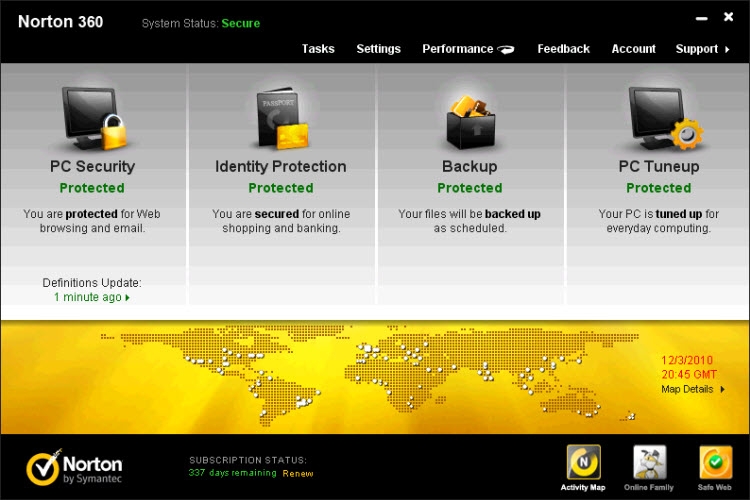Click Protected status under Backup

(470, 188)
